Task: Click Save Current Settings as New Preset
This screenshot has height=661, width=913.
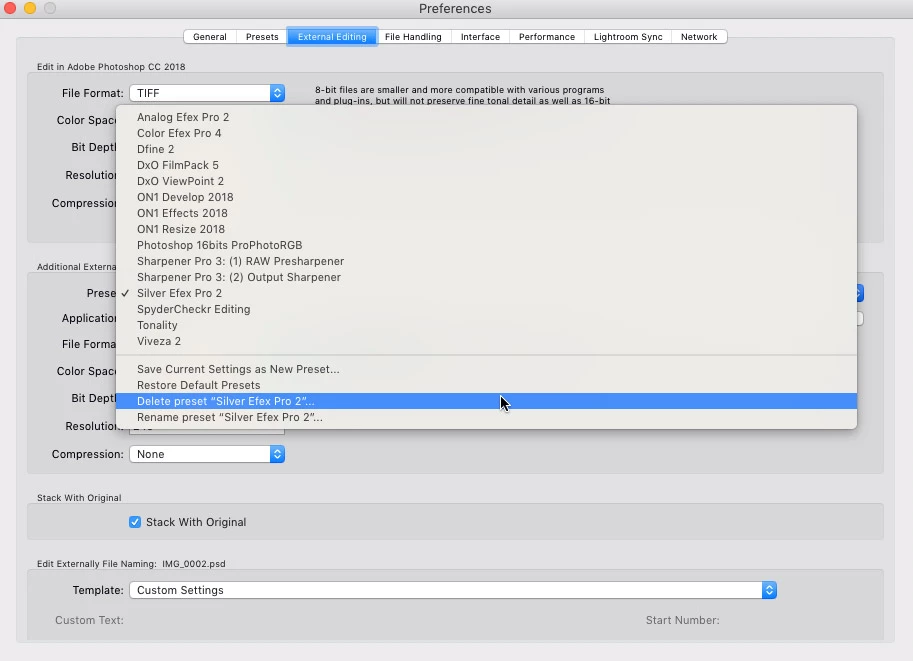Action: coord(486,369)
